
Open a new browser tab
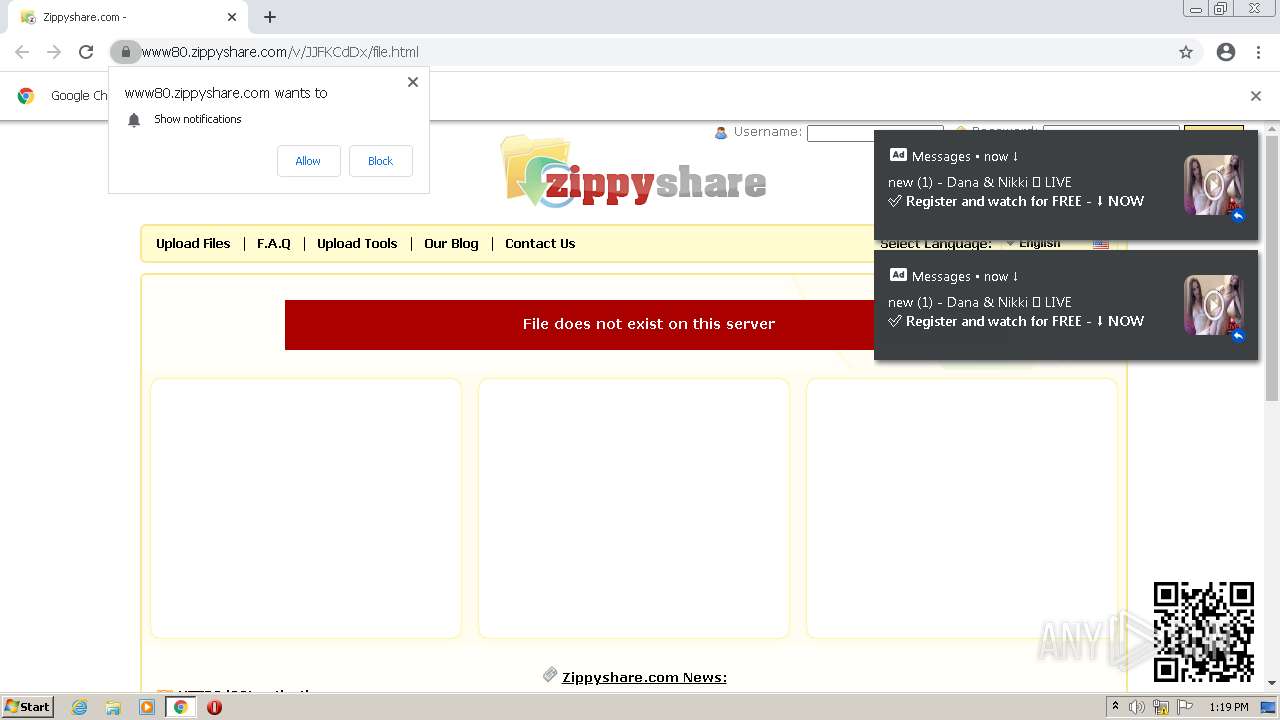coord(270,17)
